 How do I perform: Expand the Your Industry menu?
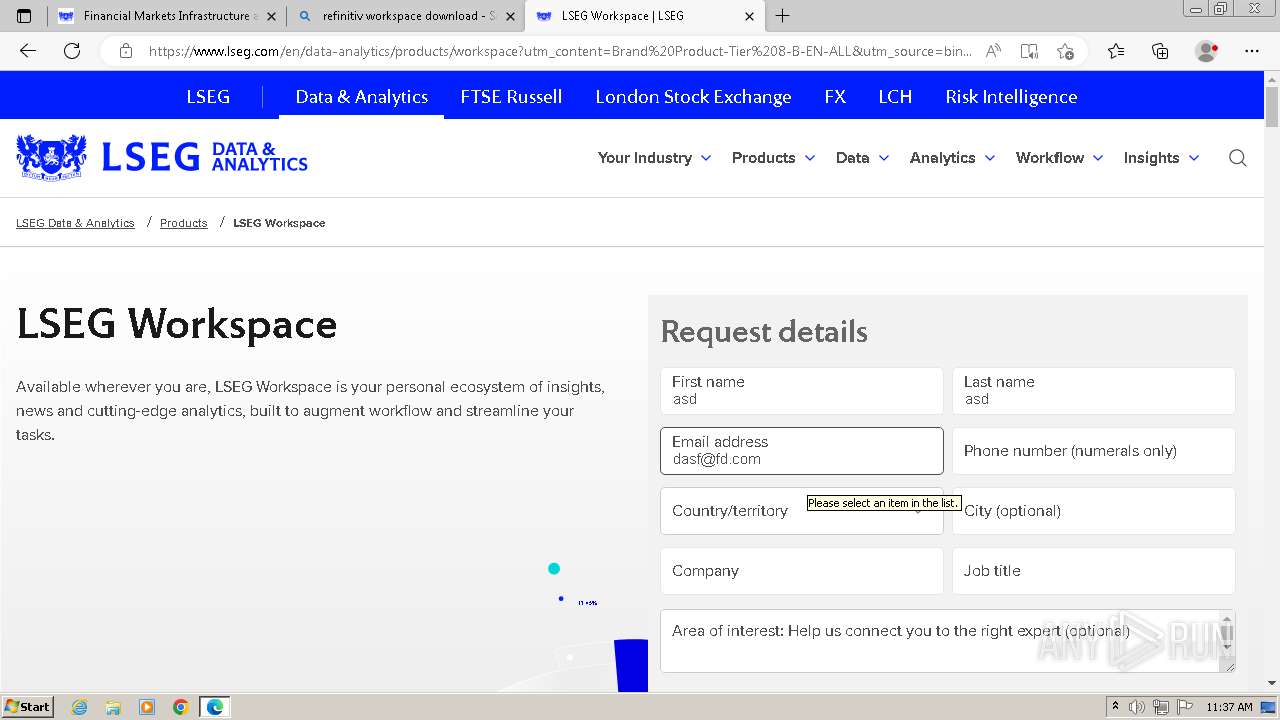[654, 158]
